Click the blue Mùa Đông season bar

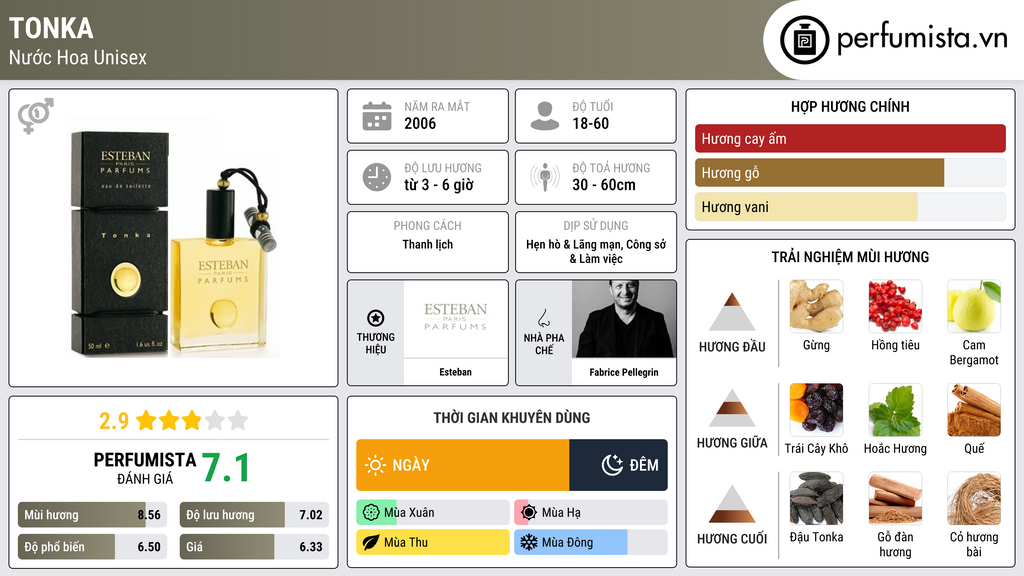[x=590, y=542]
